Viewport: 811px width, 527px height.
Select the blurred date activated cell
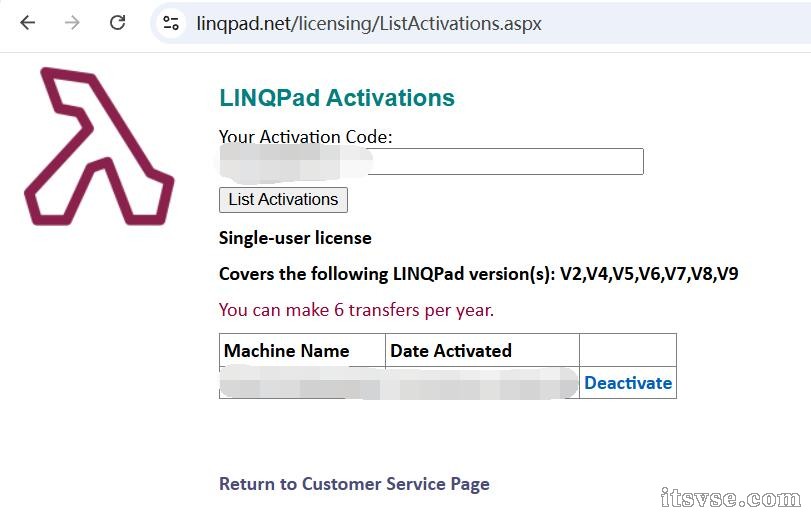click(482, 383)
